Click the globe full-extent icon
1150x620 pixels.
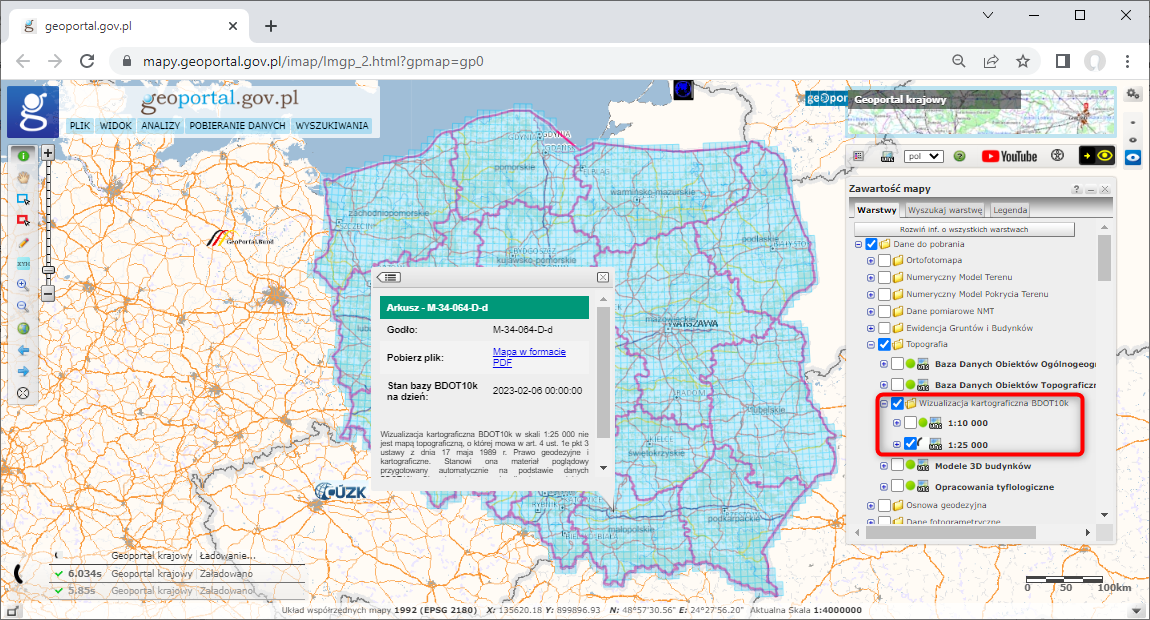coord(22,329)
